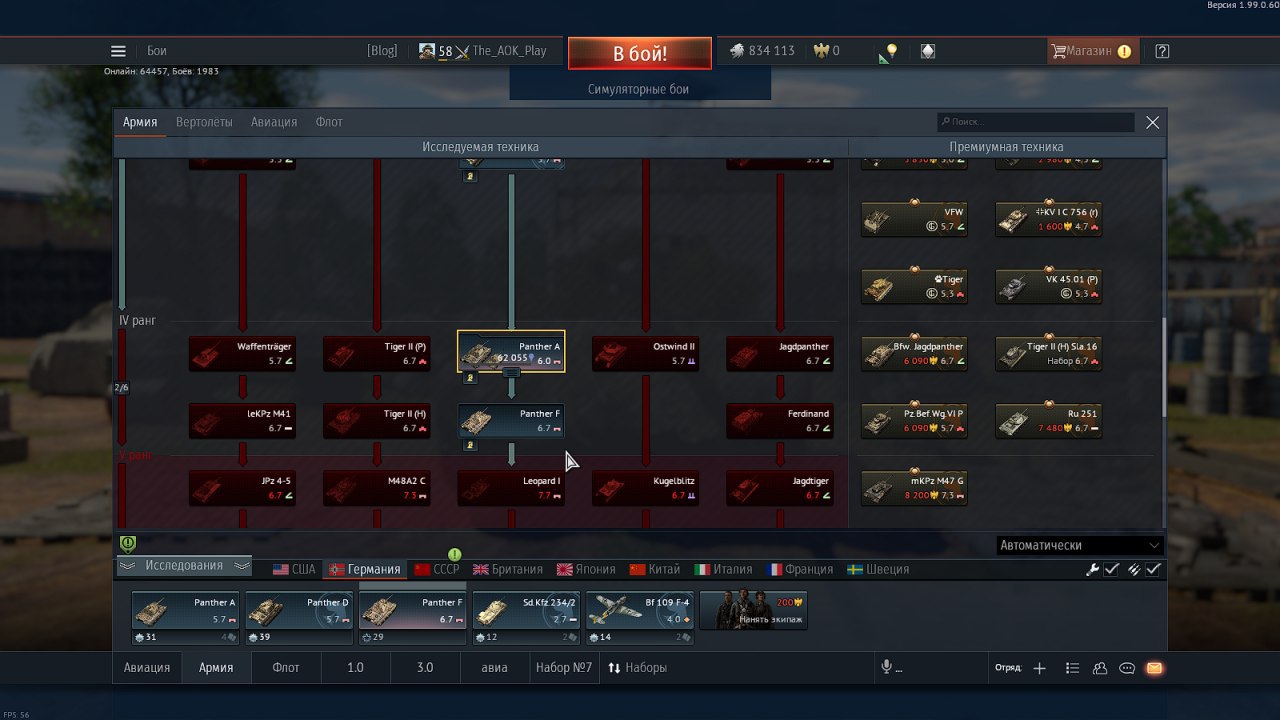Screen dimensions: 1280x720
Task: Click the Поиск search field
Action: [x=1036, y=122]
